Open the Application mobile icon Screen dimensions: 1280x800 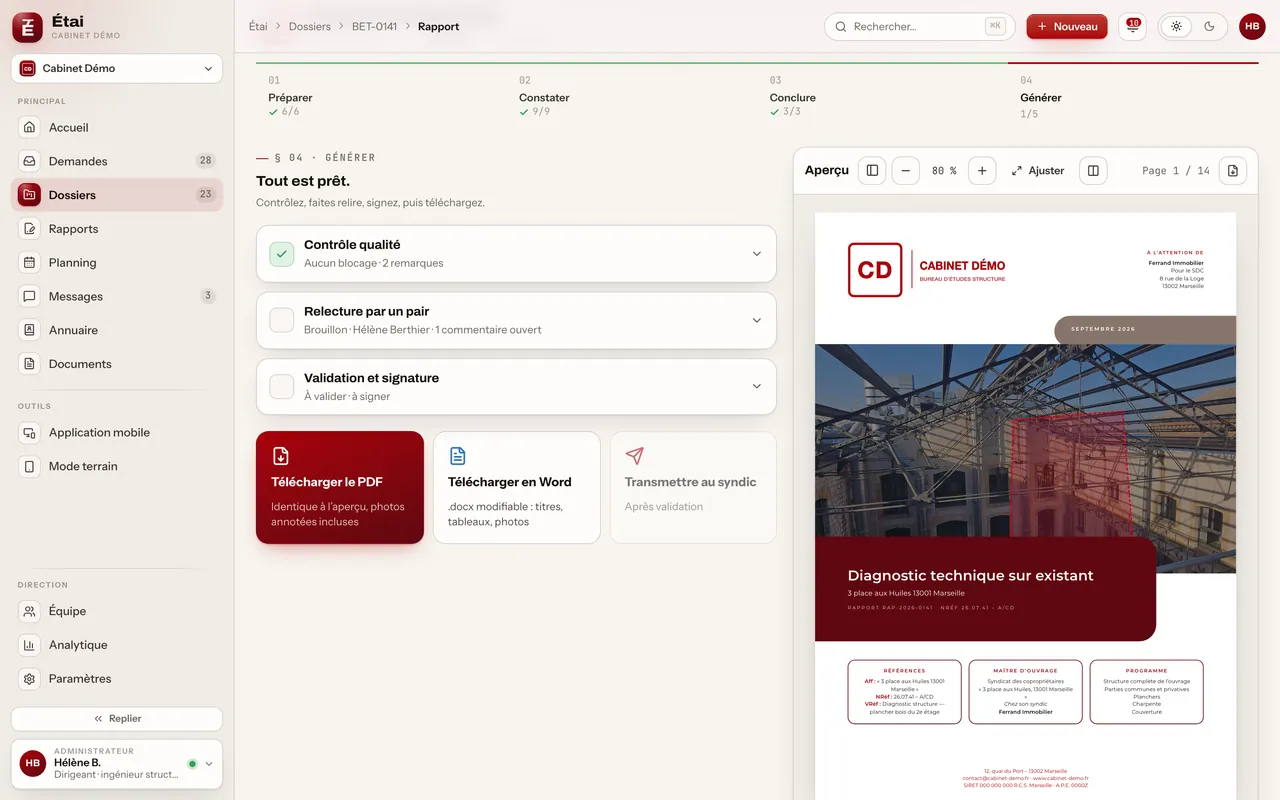[30, 433]
